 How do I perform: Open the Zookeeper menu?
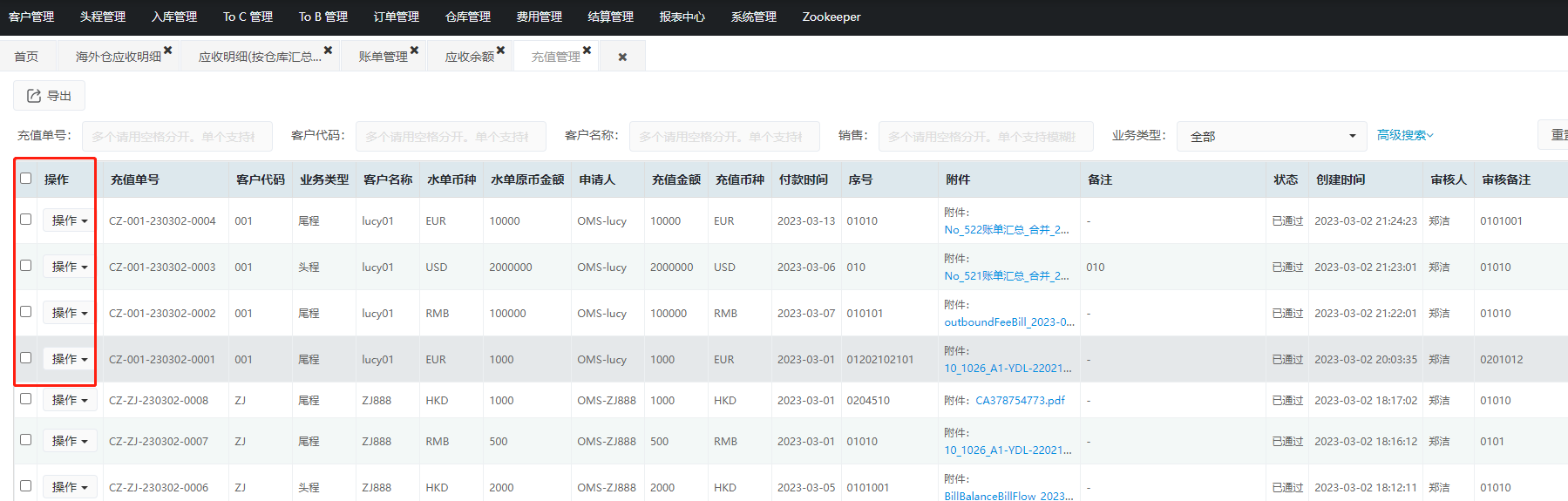832,17
